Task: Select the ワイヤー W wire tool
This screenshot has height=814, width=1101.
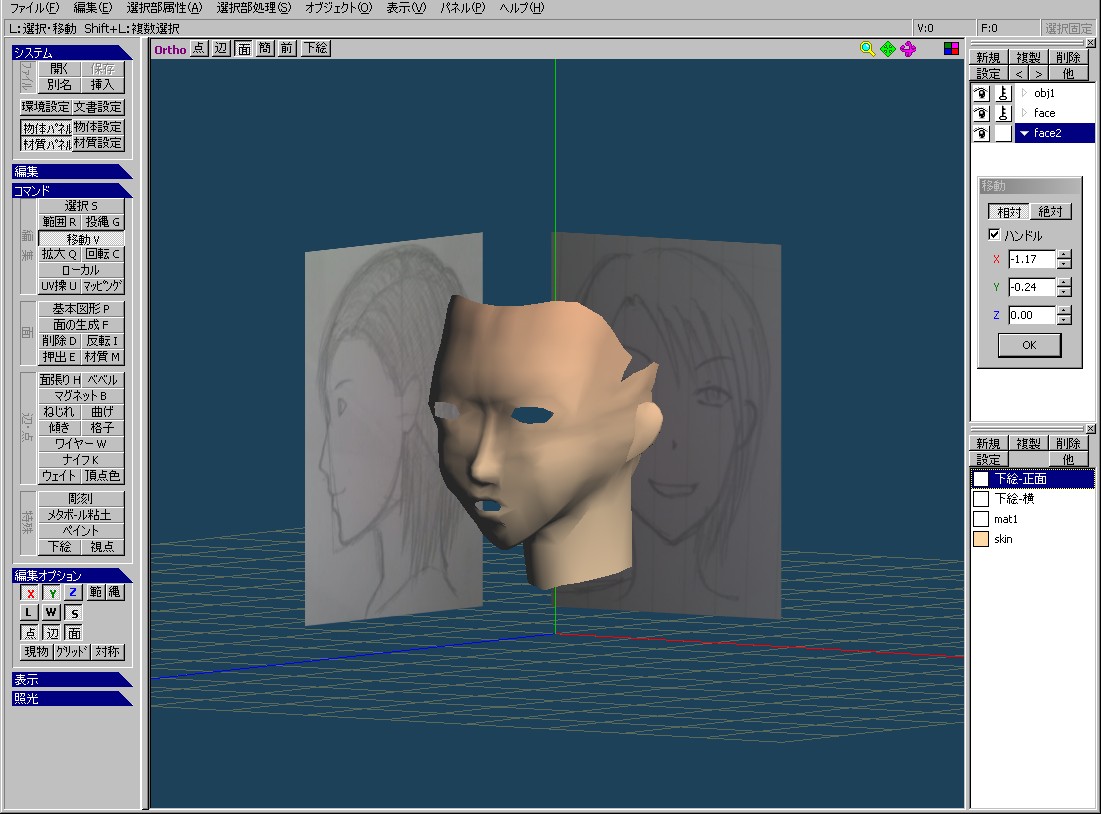Action: pos(81,443)
